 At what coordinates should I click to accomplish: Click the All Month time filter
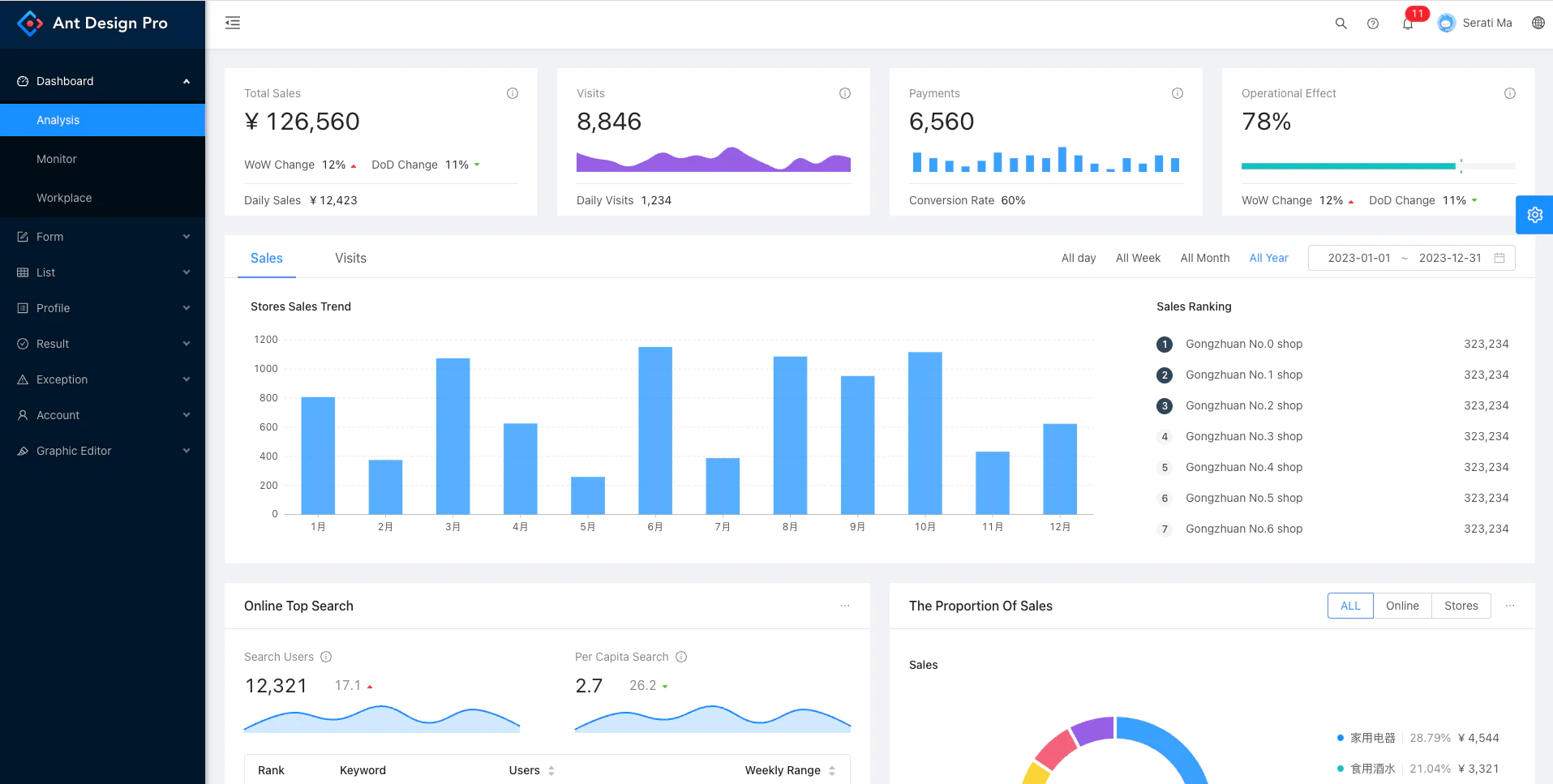click(1205, 258)
